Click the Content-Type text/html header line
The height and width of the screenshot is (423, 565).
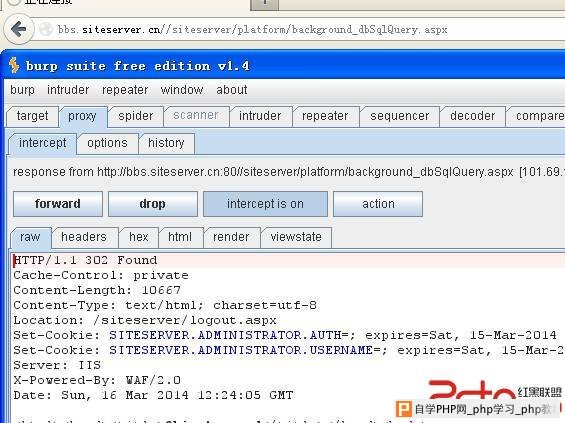click(x=165, y=306)
